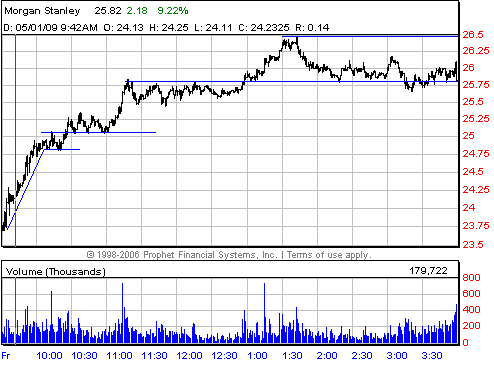Click the 800 volume axis label
494x373 pixels.
tap(471, 278)
